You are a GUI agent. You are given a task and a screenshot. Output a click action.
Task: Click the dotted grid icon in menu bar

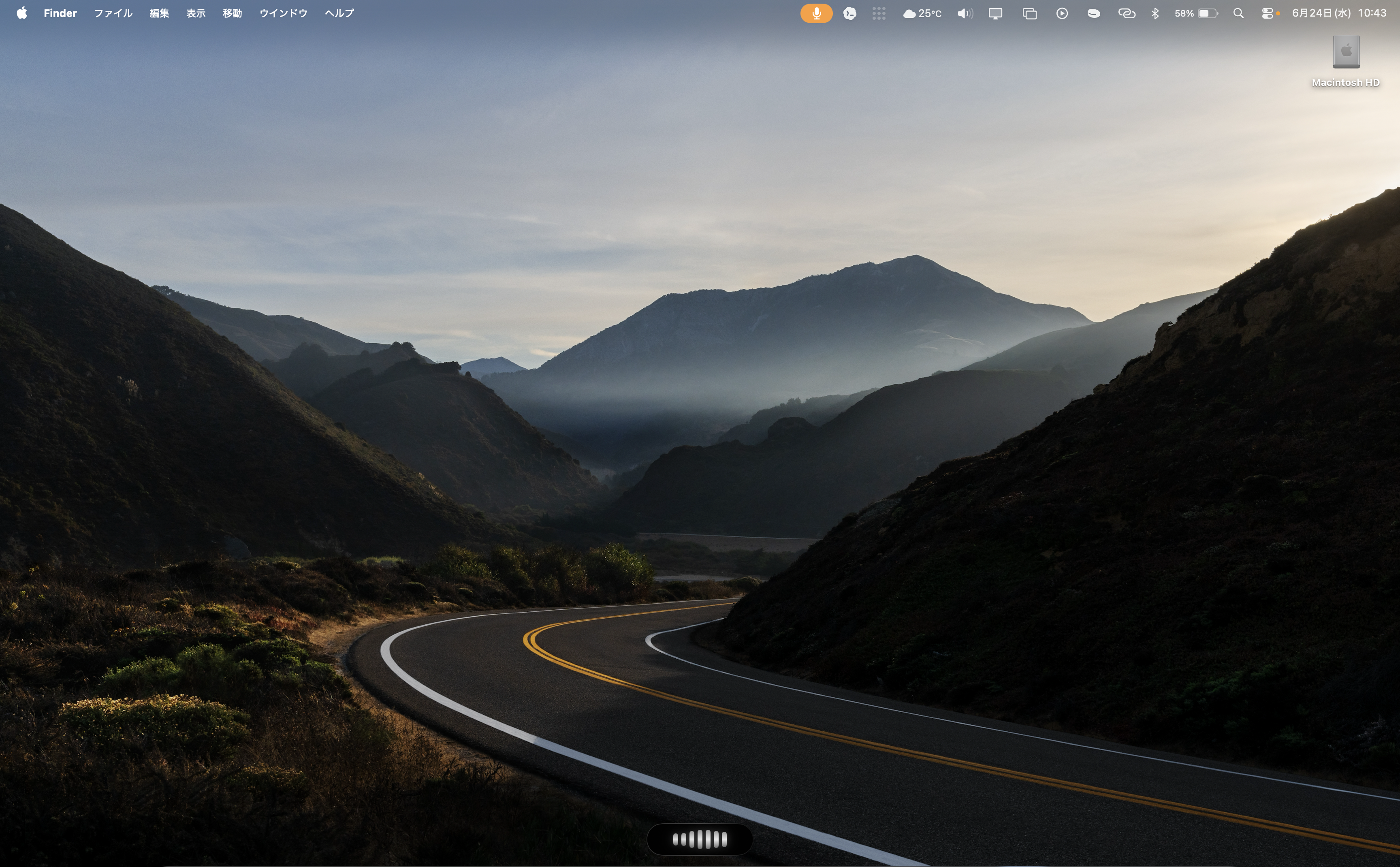pyautogui.click(x=879, y=13)
